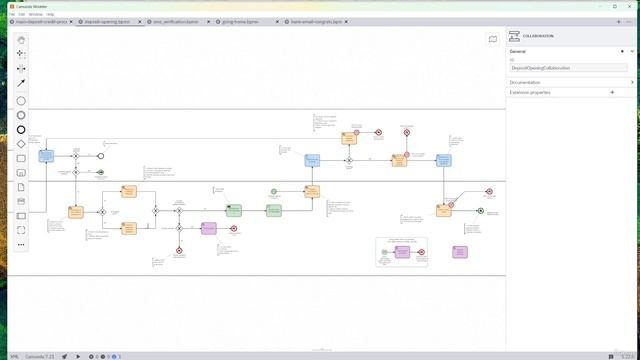
Task: Select the purple task inside the event subprocess
Action: [402, 252]
